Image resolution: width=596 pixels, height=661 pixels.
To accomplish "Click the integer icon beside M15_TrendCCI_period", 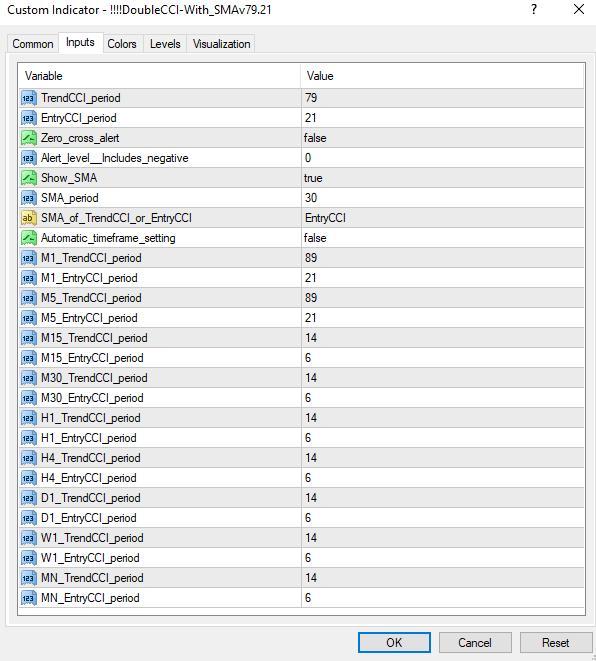I will [29, 338].
